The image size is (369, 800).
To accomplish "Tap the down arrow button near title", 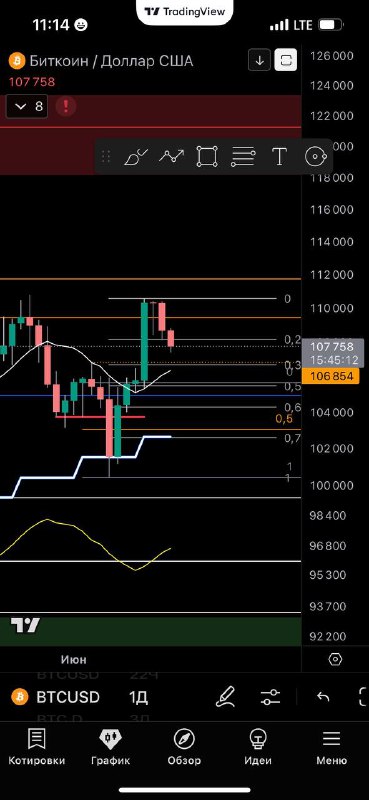I will [259, 61].
